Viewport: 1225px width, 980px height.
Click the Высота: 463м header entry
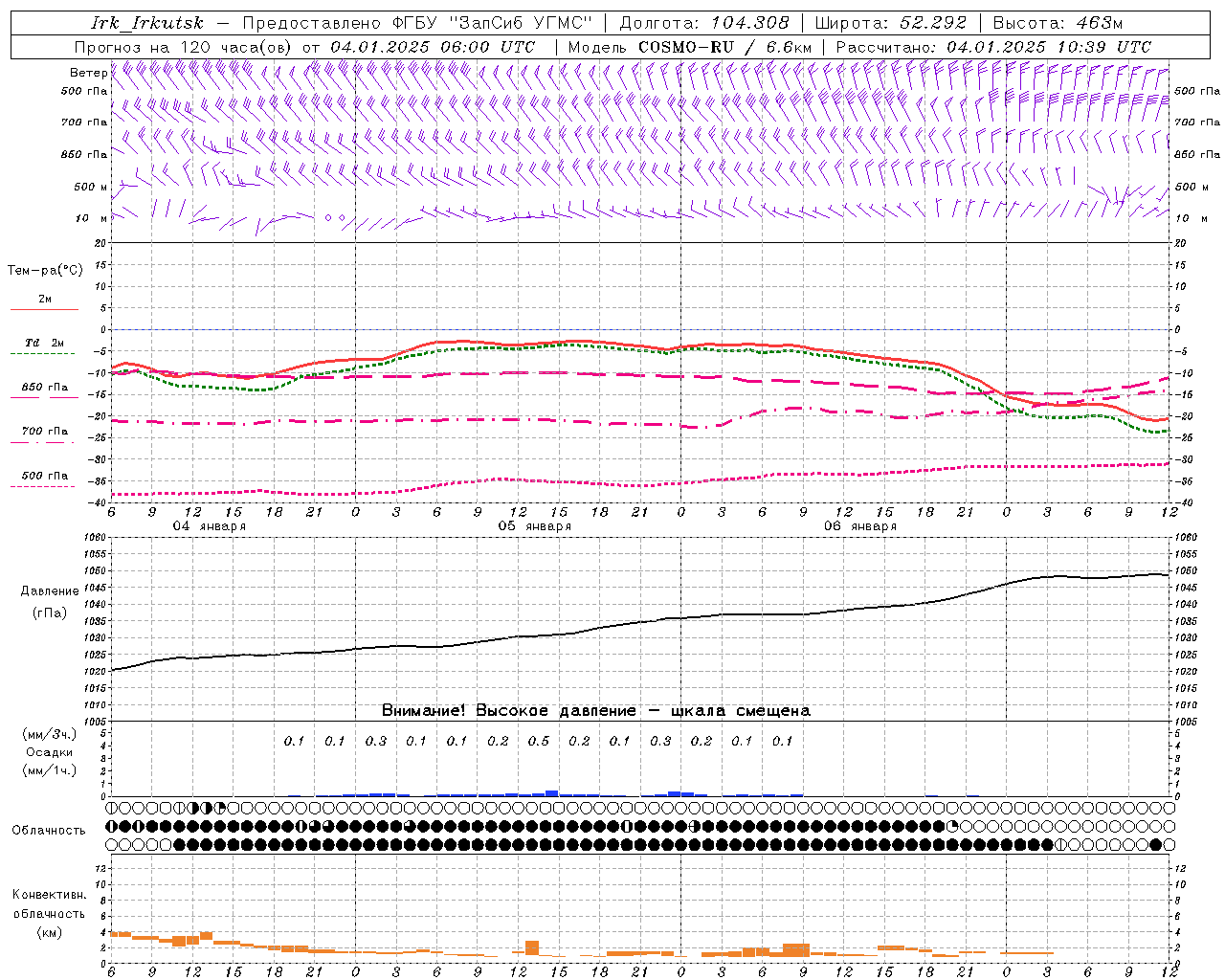click(x=1058, y=23)
